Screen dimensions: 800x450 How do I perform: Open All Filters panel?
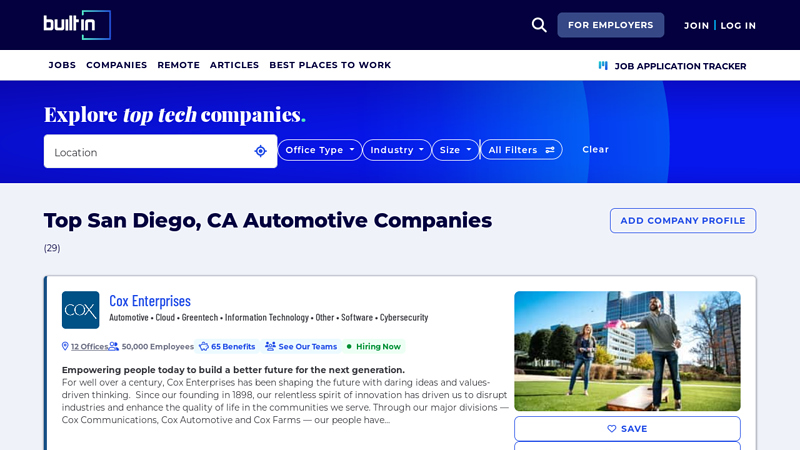521,150
